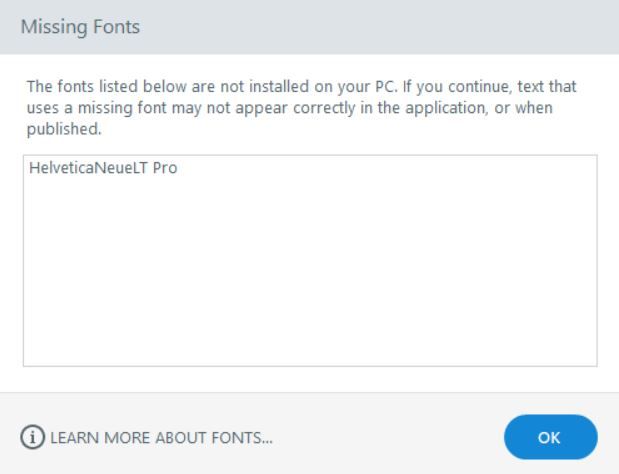Click the missing fonts warning paragraph
Screen dimensions: 619x474
pyautogui.click(x=300, y=107)
